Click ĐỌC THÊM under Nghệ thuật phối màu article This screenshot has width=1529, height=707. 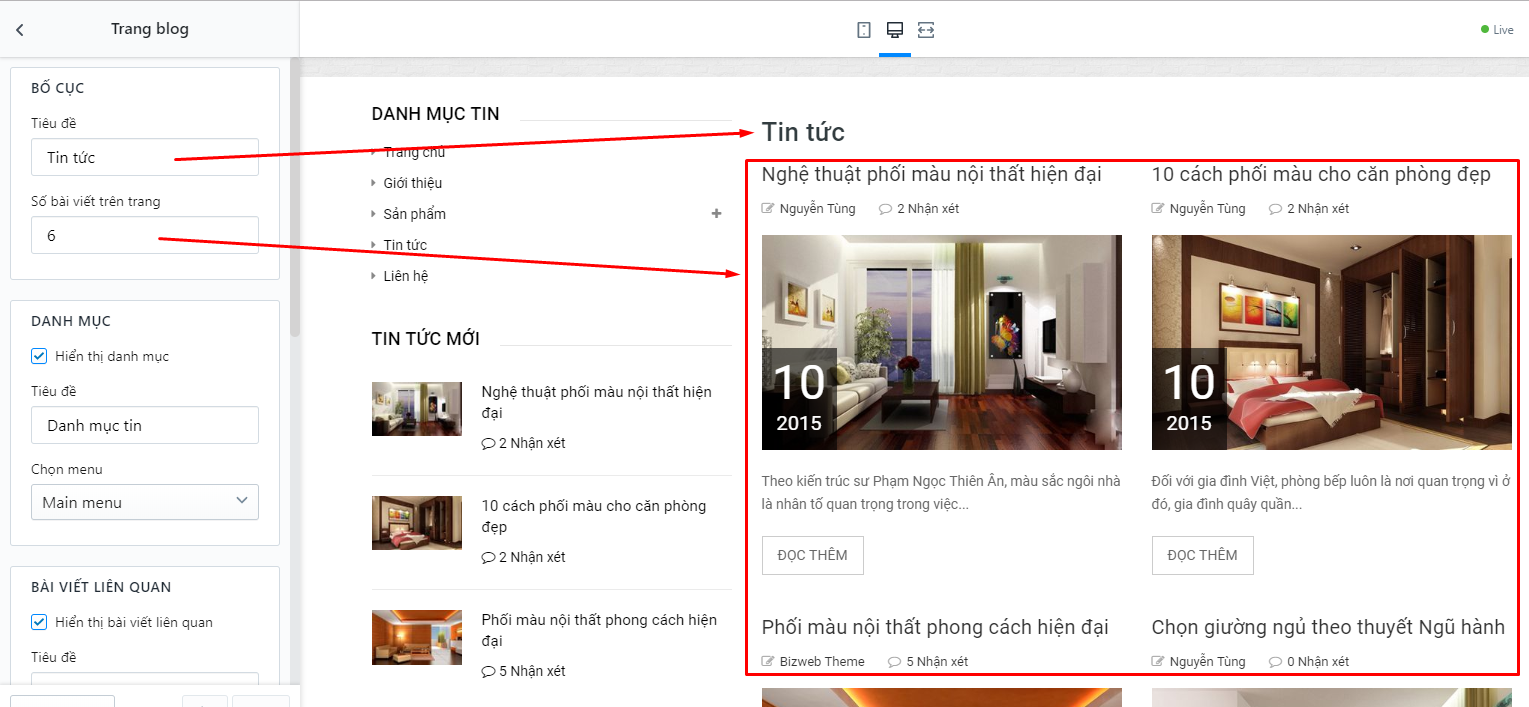click(812, 555)
